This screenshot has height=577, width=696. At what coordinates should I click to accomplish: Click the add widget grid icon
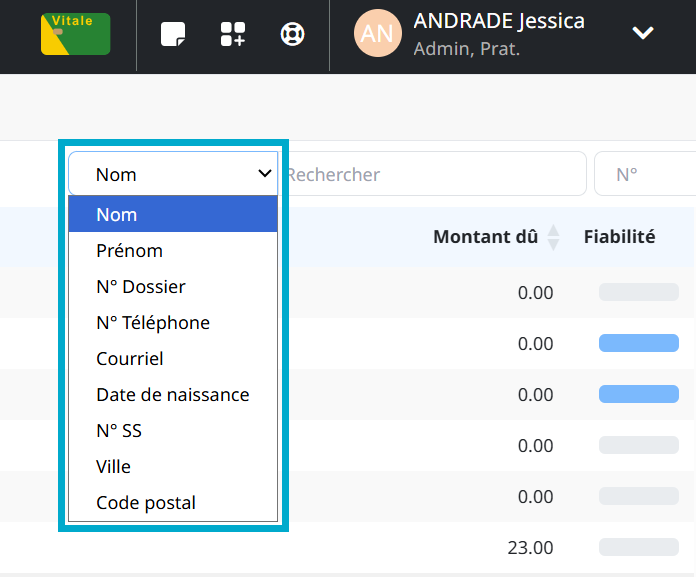(232, 35)
